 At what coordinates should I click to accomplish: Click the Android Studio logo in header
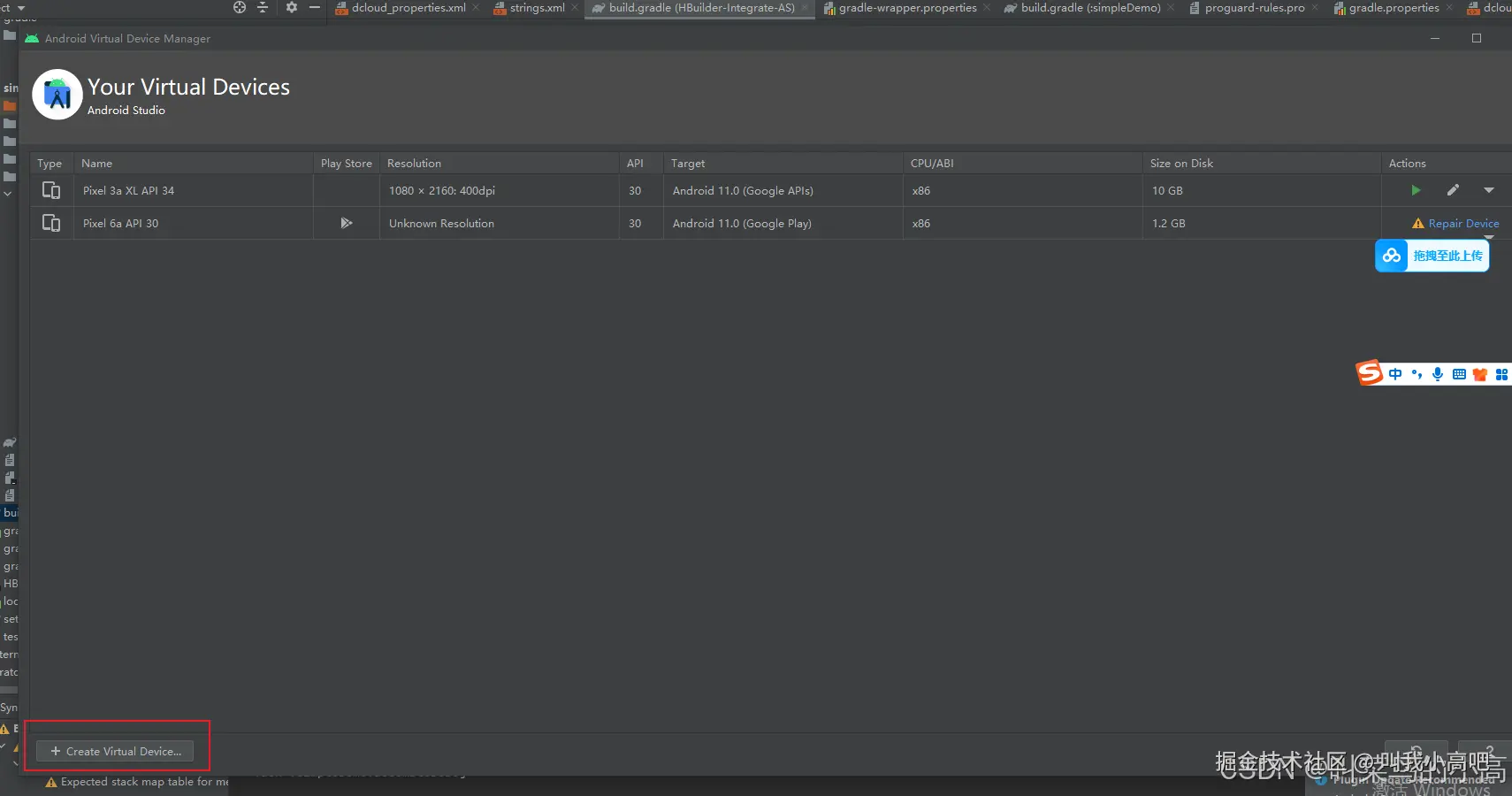(x=57, y=95)
